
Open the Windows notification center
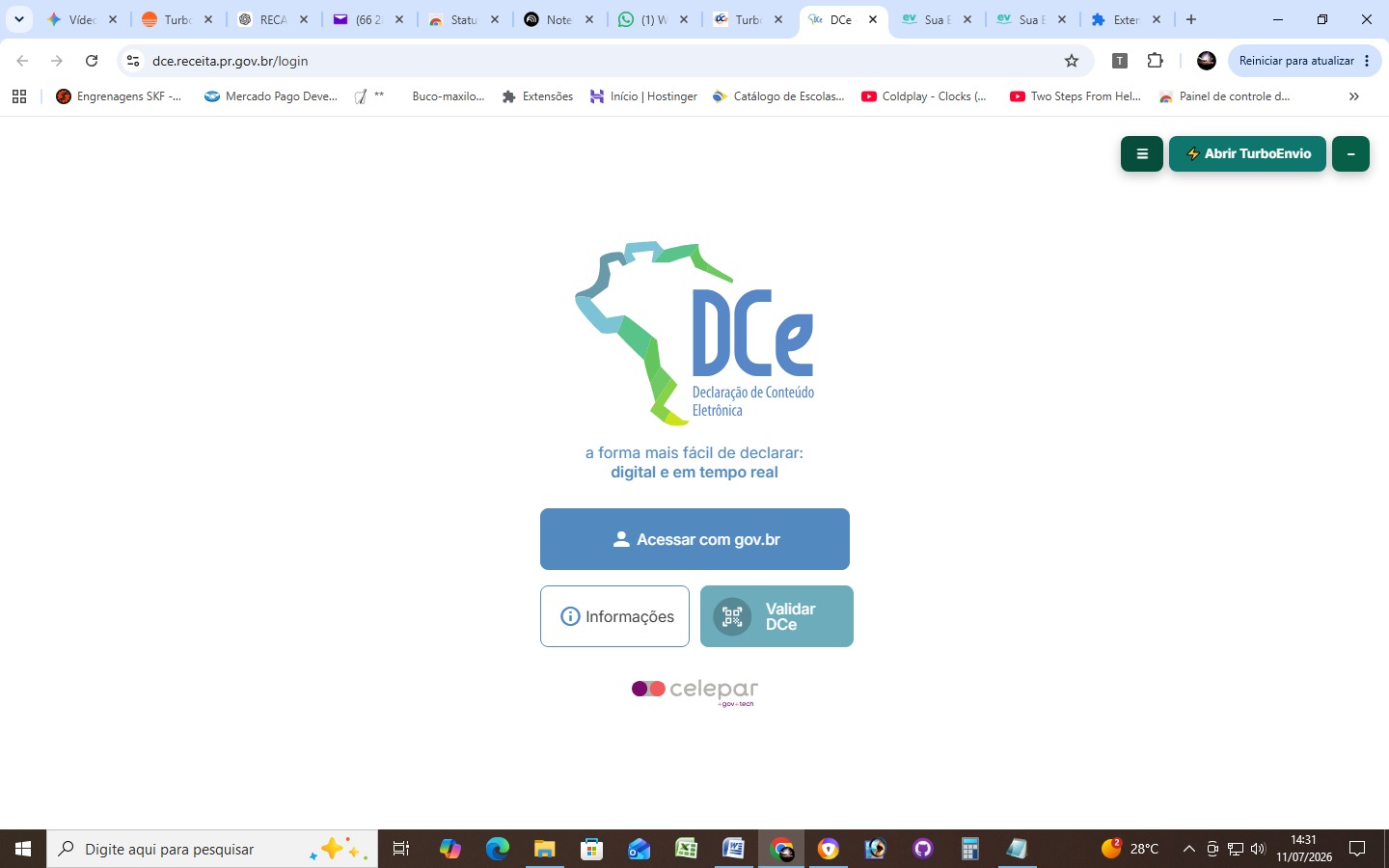[x=1357, y=849]
